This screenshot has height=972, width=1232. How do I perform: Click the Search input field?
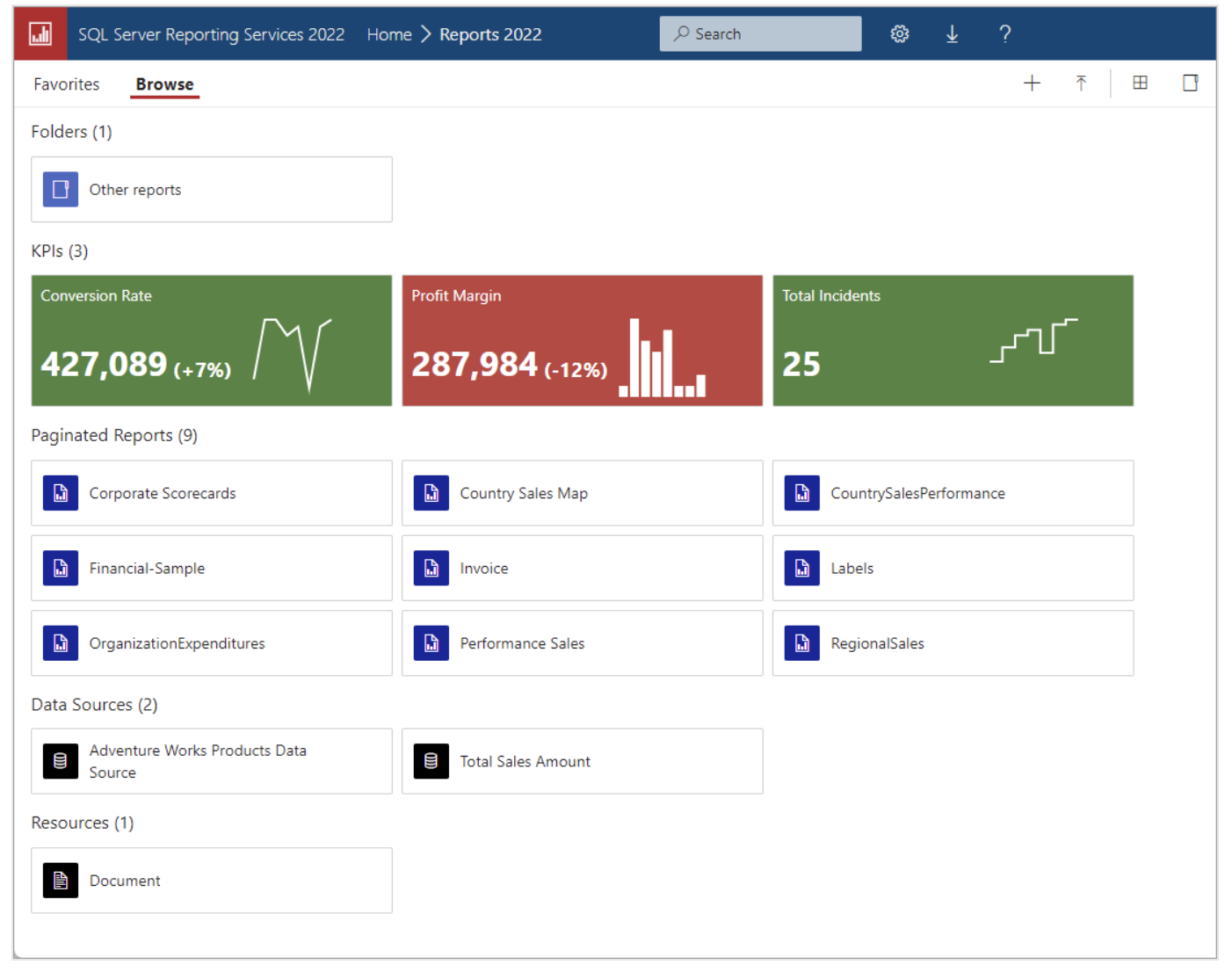coord(760,33)
